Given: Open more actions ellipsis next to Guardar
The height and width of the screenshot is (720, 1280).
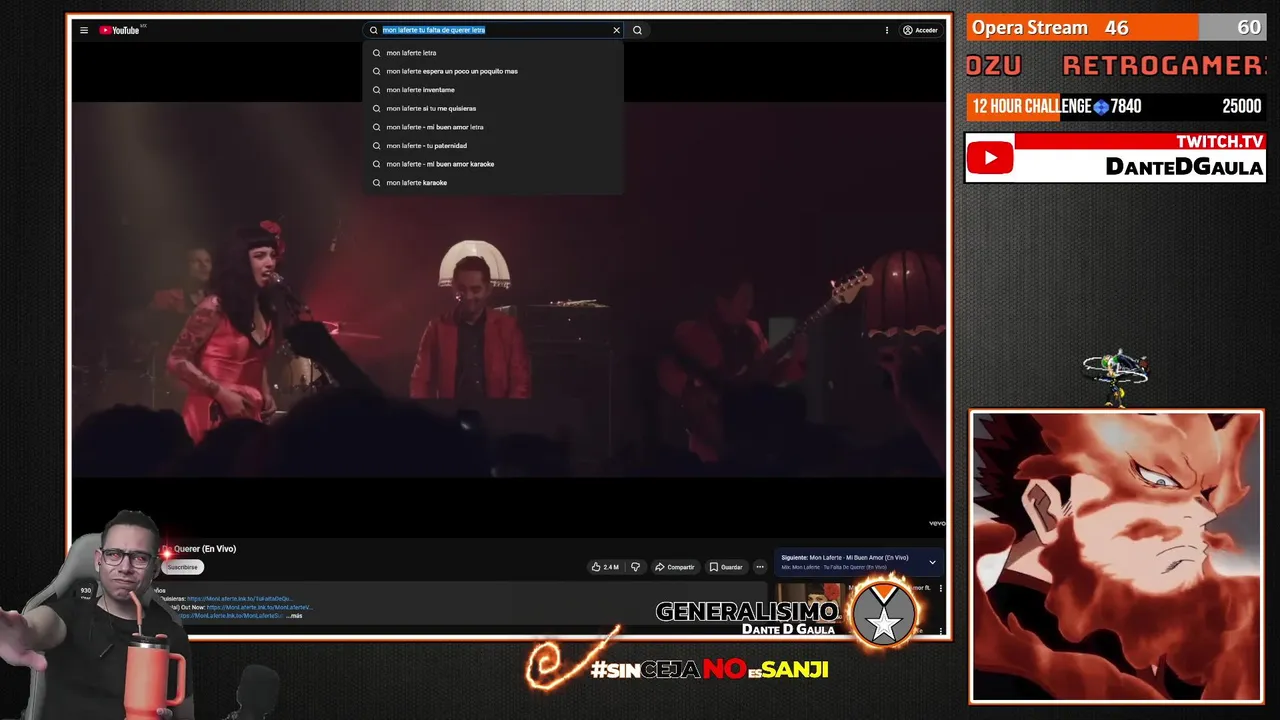Looking at the screenshot, I should 759,567.
